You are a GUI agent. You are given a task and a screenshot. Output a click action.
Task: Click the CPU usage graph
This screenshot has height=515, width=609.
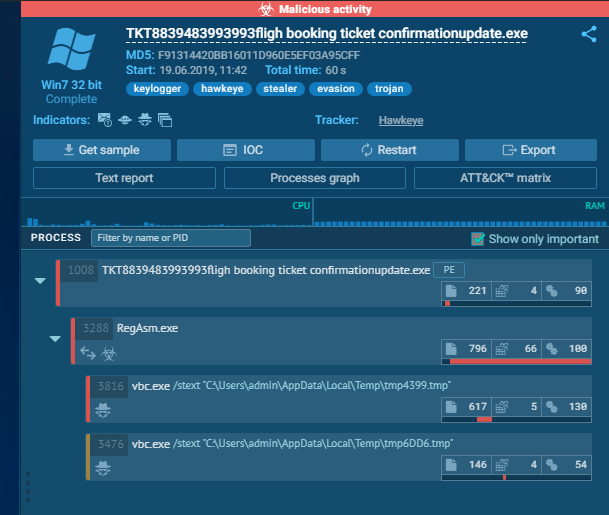167,212
